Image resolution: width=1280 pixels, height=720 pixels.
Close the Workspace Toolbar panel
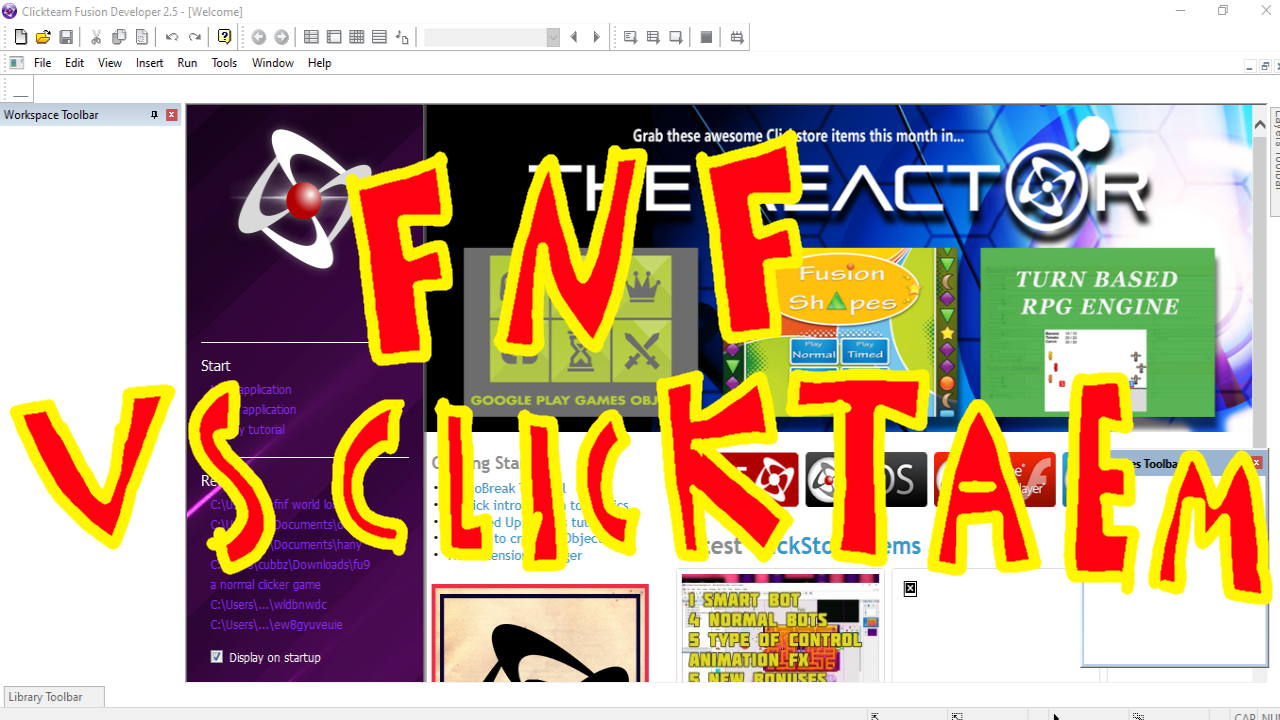coord(172,115)
